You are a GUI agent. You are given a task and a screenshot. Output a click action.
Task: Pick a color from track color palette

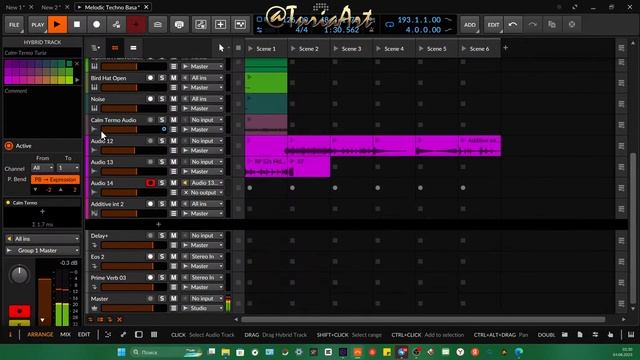click(38, 72)
